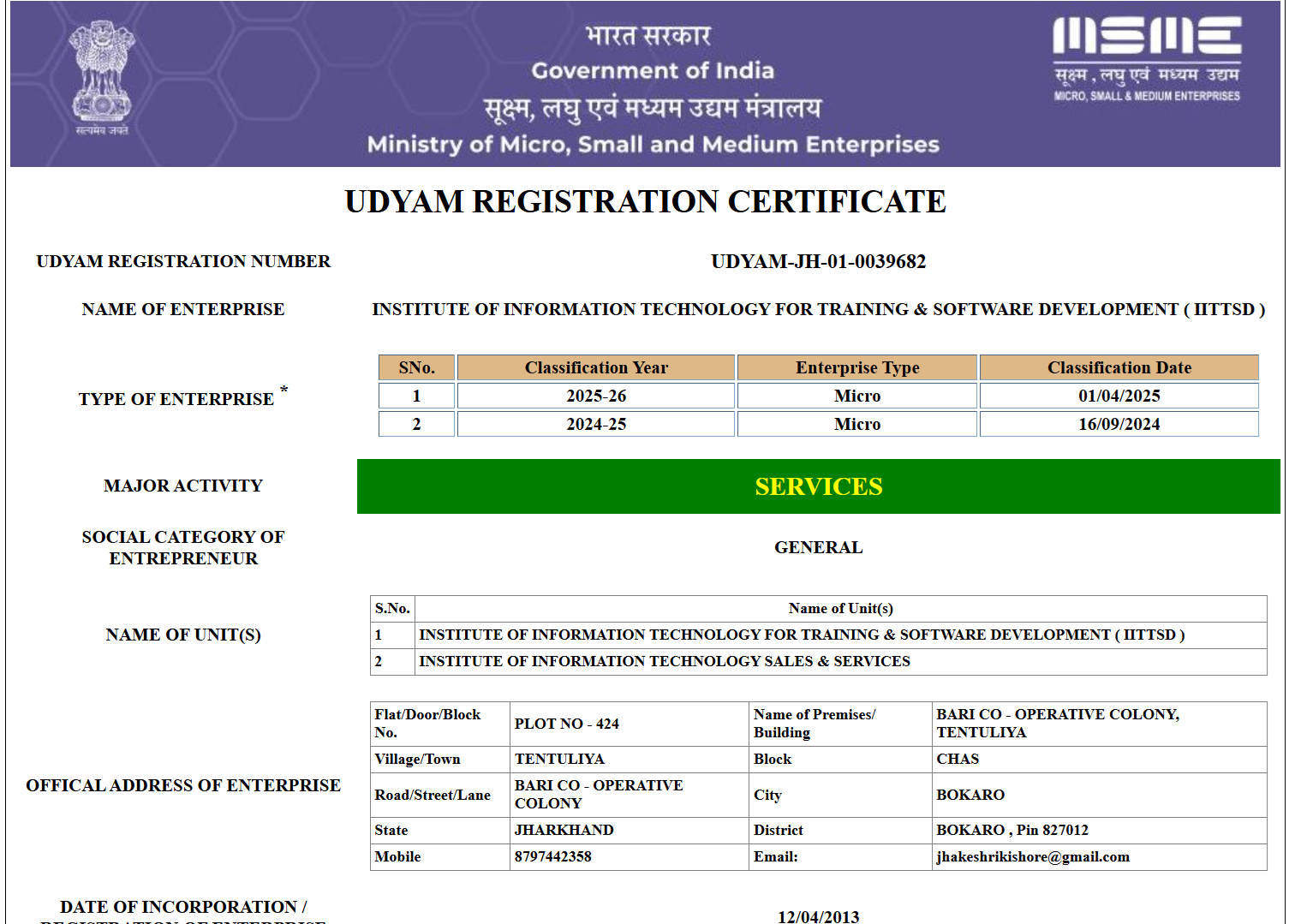
Task: Click the 01/04/2025 classification date
Action: point(1119,396)
